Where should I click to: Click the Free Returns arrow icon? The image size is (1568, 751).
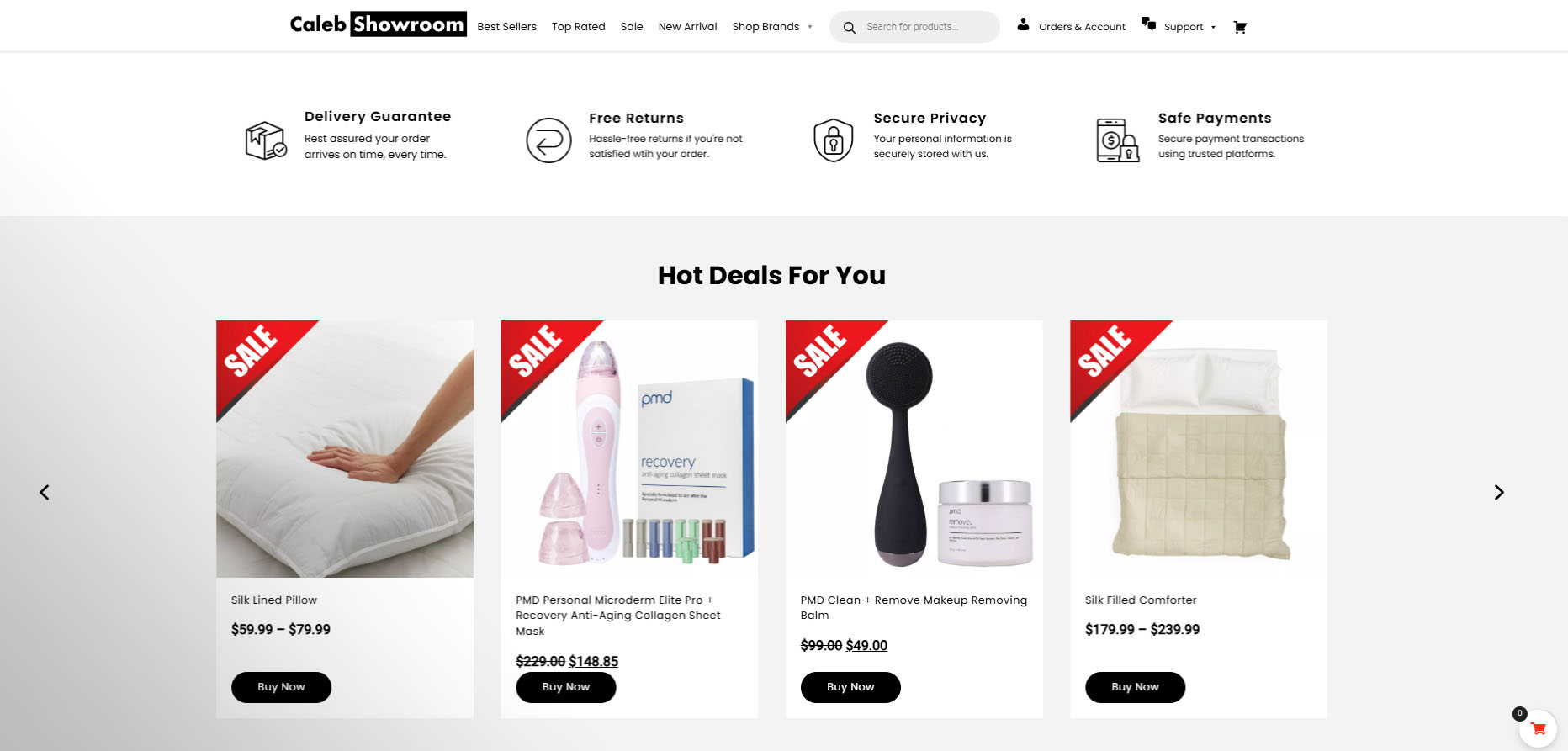(548, 140)
